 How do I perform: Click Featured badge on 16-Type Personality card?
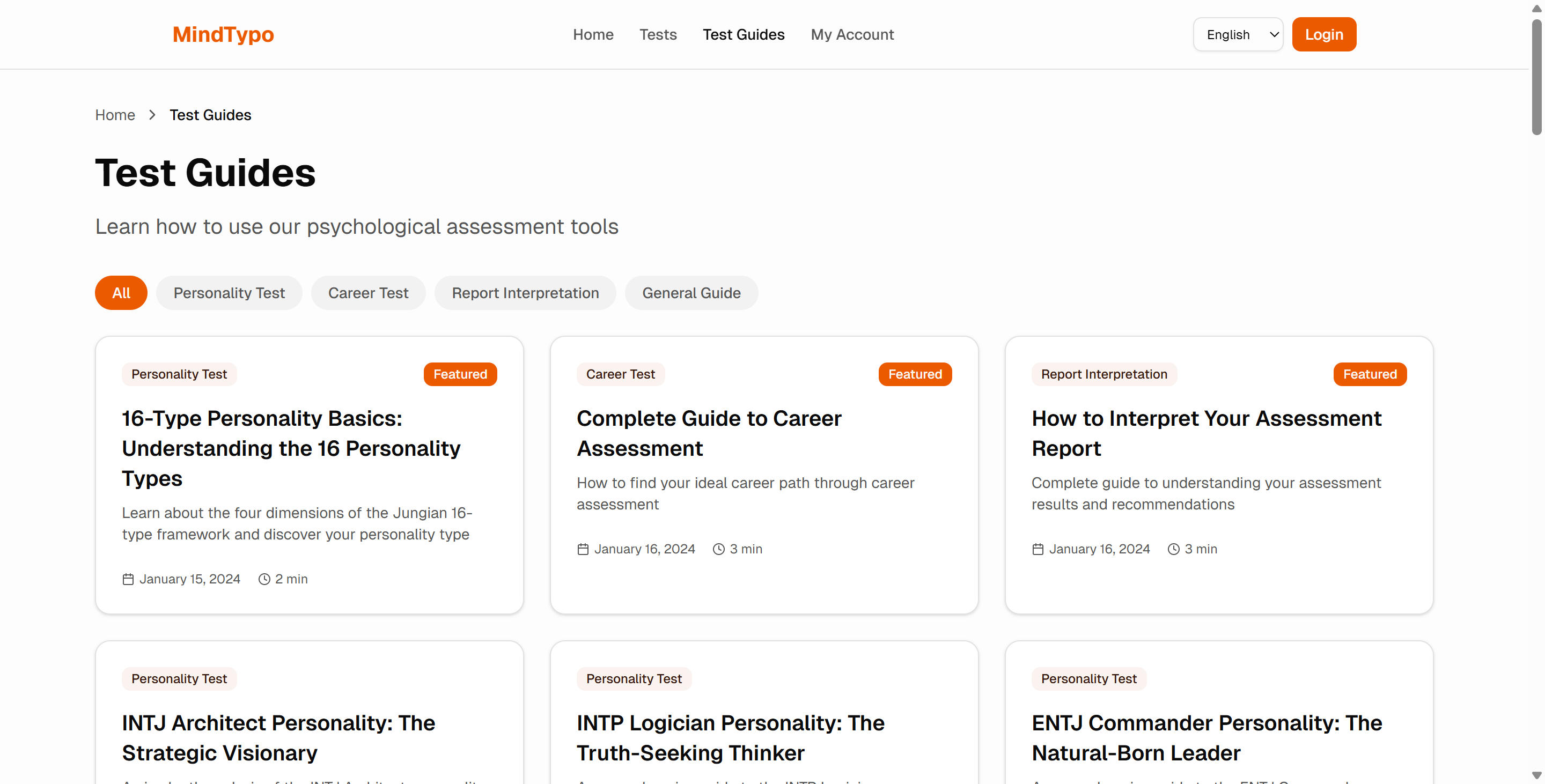click(x=460, y=374)
